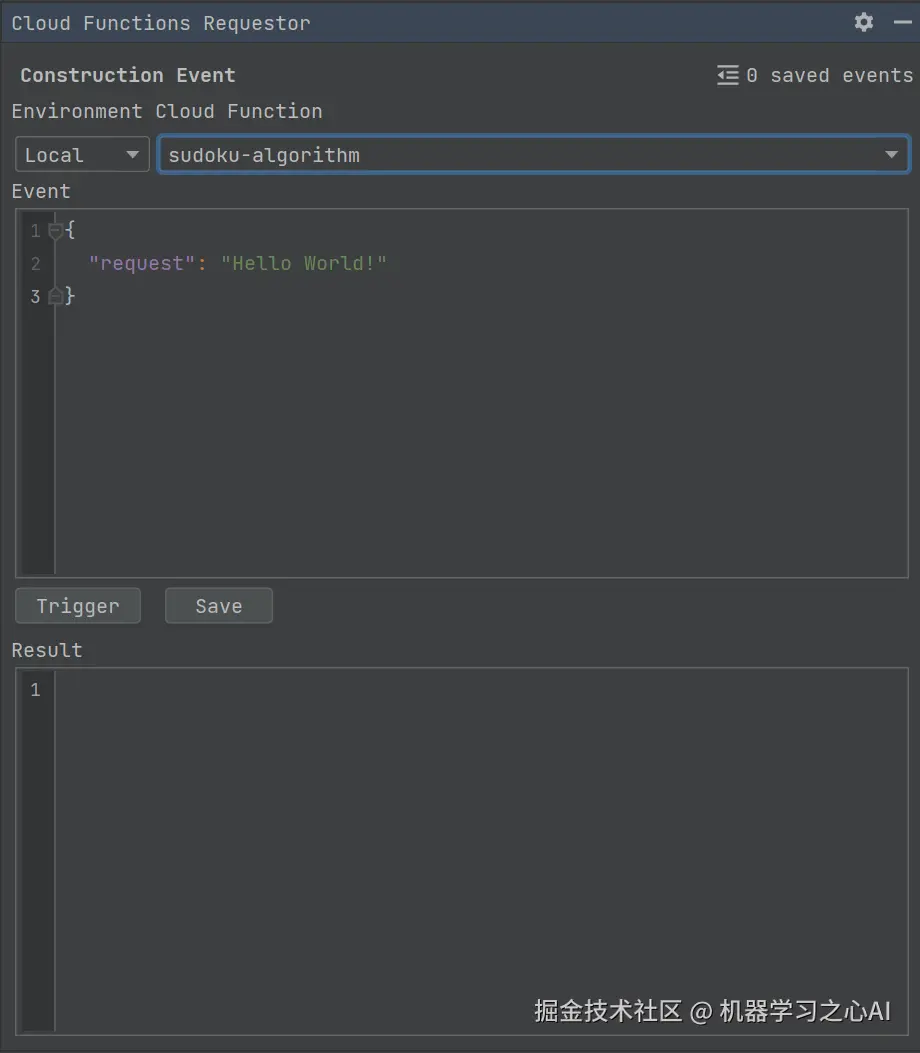Screen dimensions: 920x1053
Task: Open the settings gear menu
Action: (864, 22)
